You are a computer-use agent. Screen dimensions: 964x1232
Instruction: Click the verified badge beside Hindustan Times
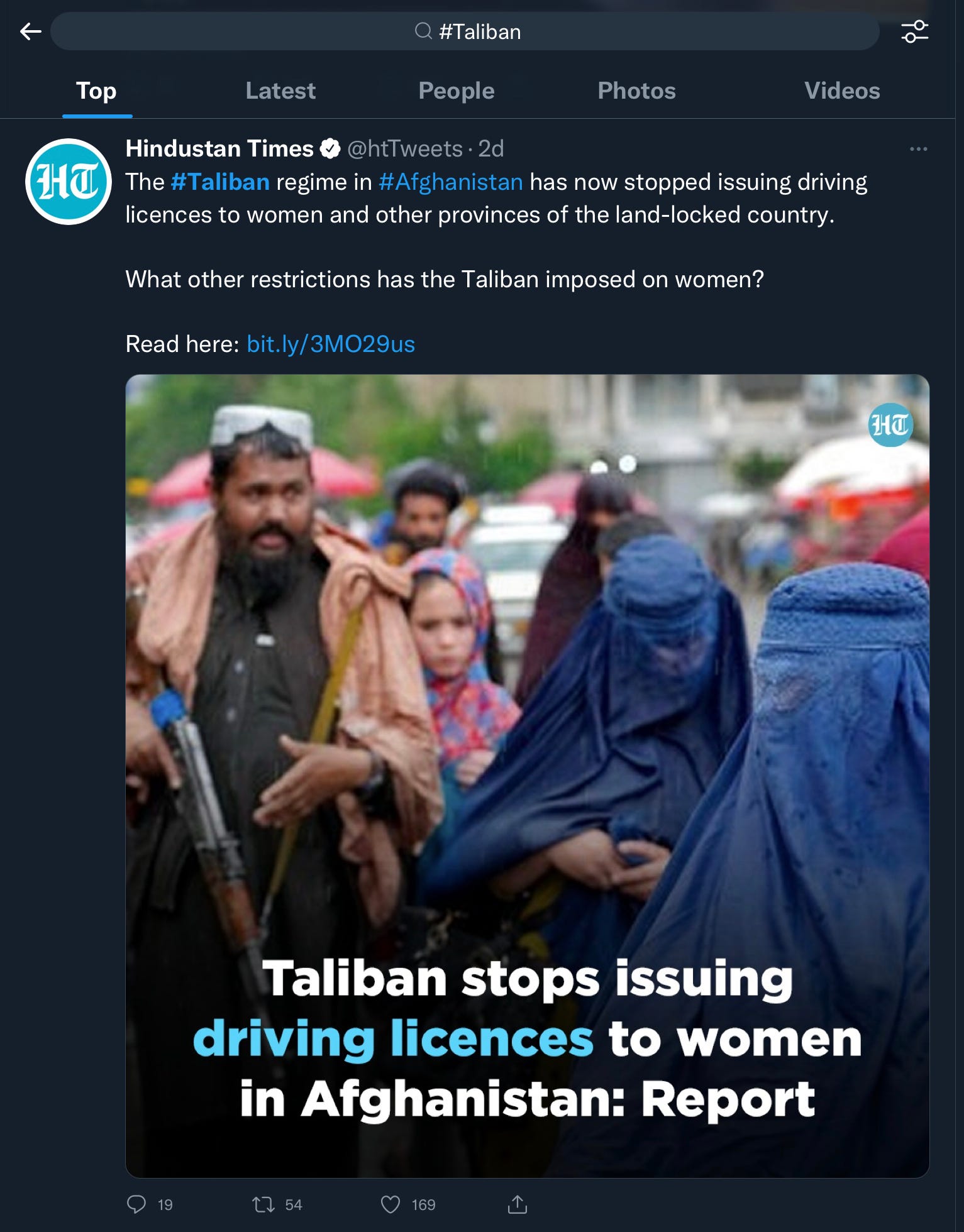tap(330, 149)
